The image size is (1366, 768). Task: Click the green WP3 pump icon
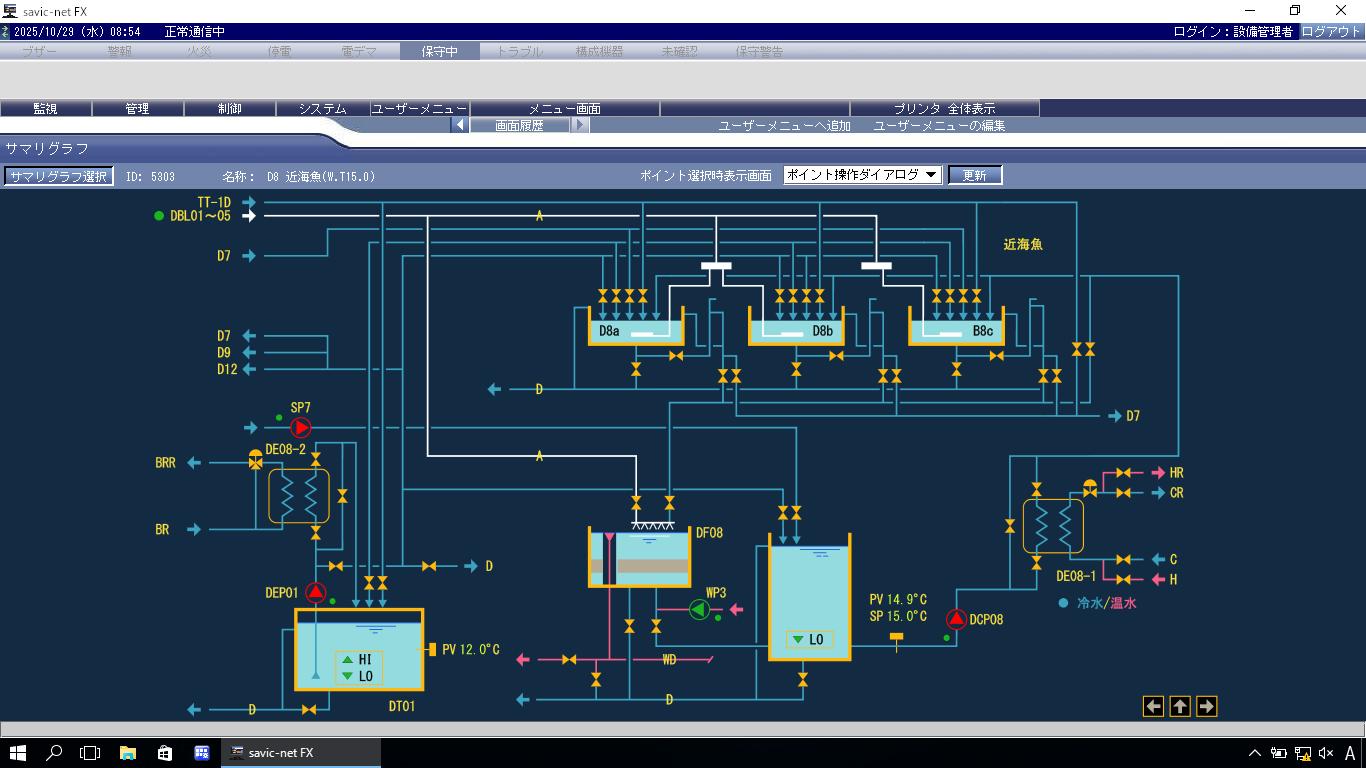pos(699,609)
